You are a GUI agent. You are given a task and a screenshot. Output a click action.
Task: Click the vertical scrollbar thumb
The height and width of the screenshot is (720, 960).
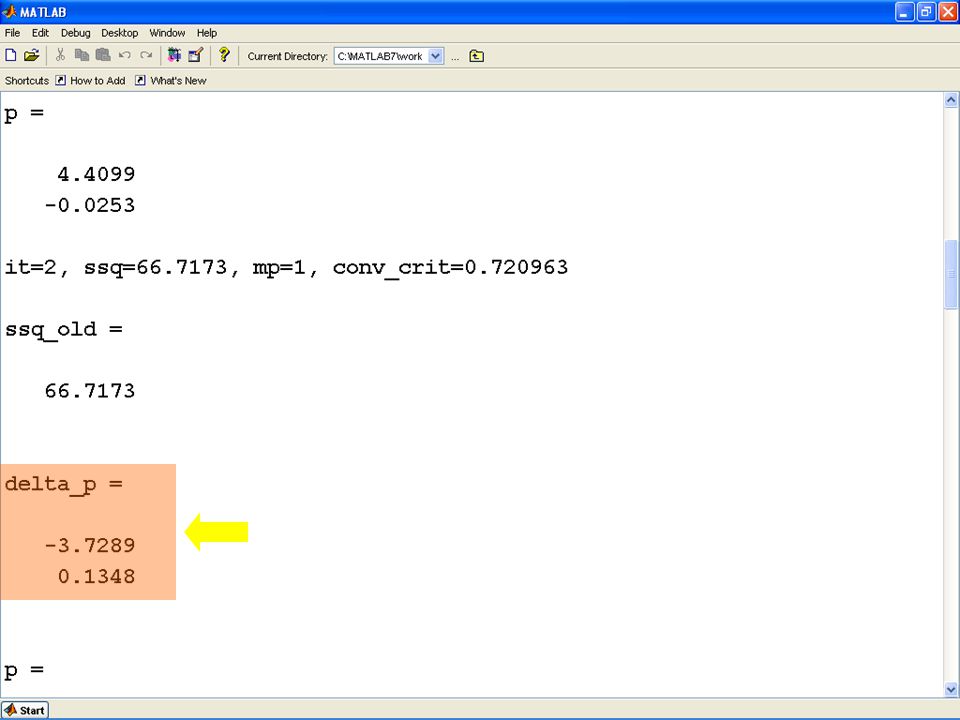click(951, 274)
